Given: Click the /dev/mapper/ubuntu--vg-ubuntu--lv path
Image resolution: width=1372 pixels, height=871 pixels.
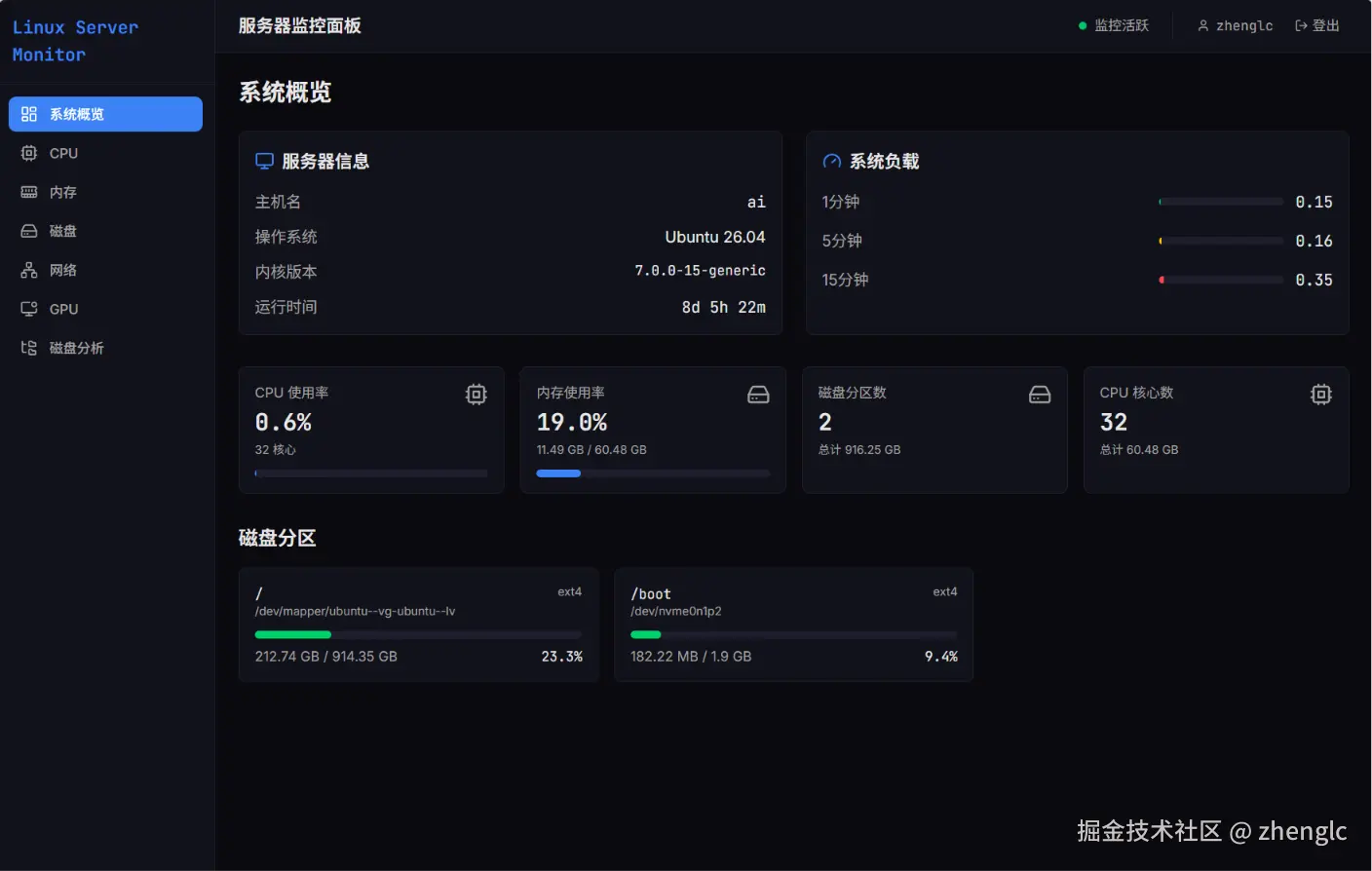Looking at the screenshot, I should click(355, 612).
